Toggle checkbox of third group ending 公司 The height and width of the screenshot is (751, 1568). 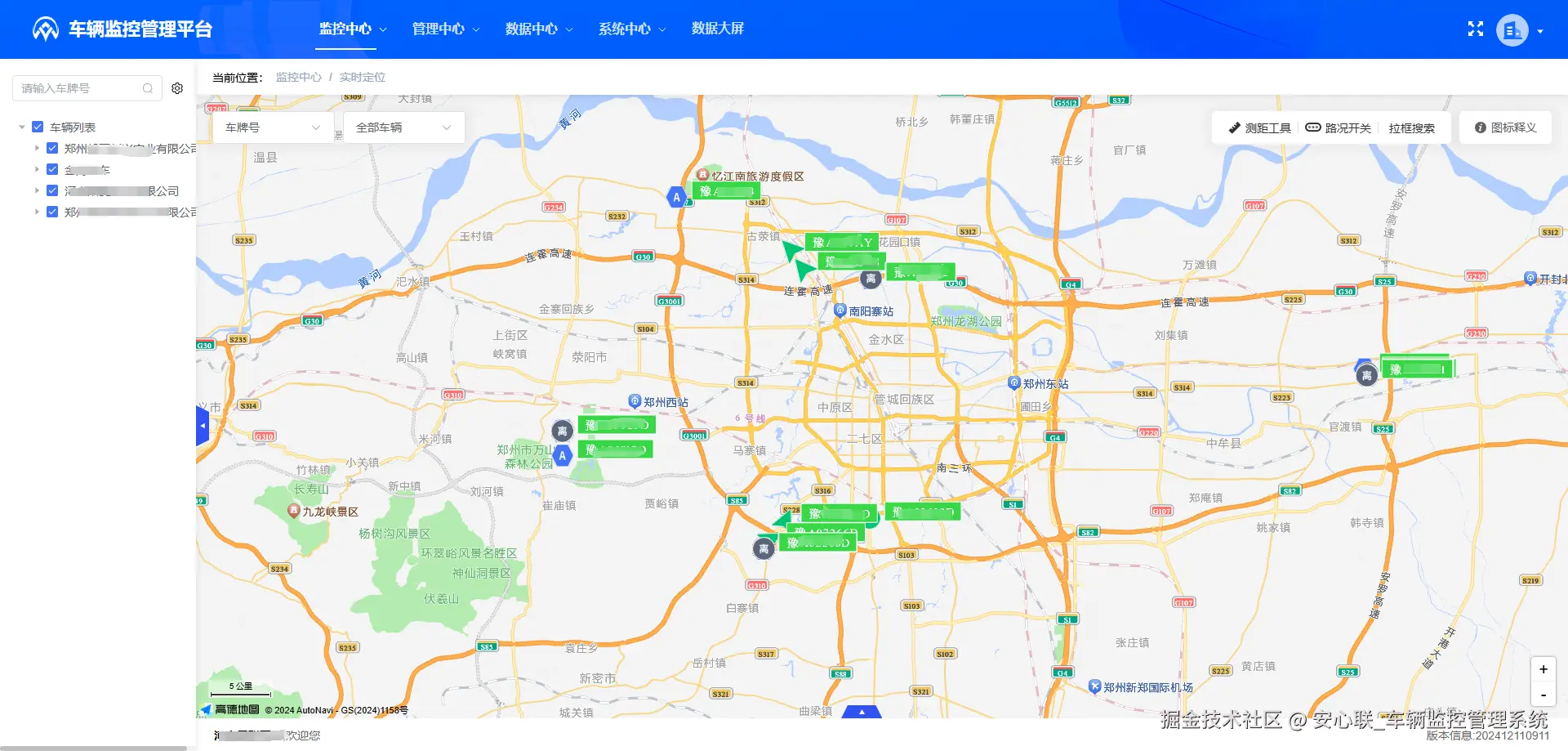click(x=52, y=190)
